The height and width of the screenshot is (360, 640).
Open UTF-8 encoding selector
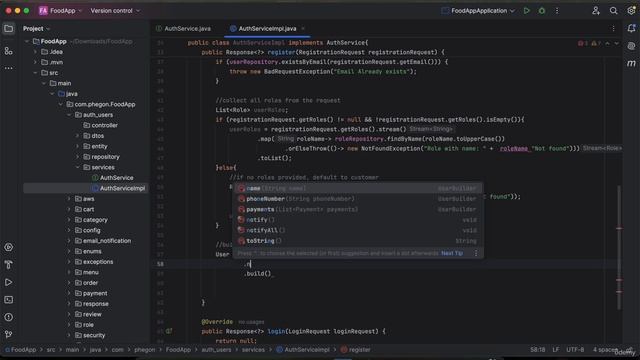tap(575, 350)
